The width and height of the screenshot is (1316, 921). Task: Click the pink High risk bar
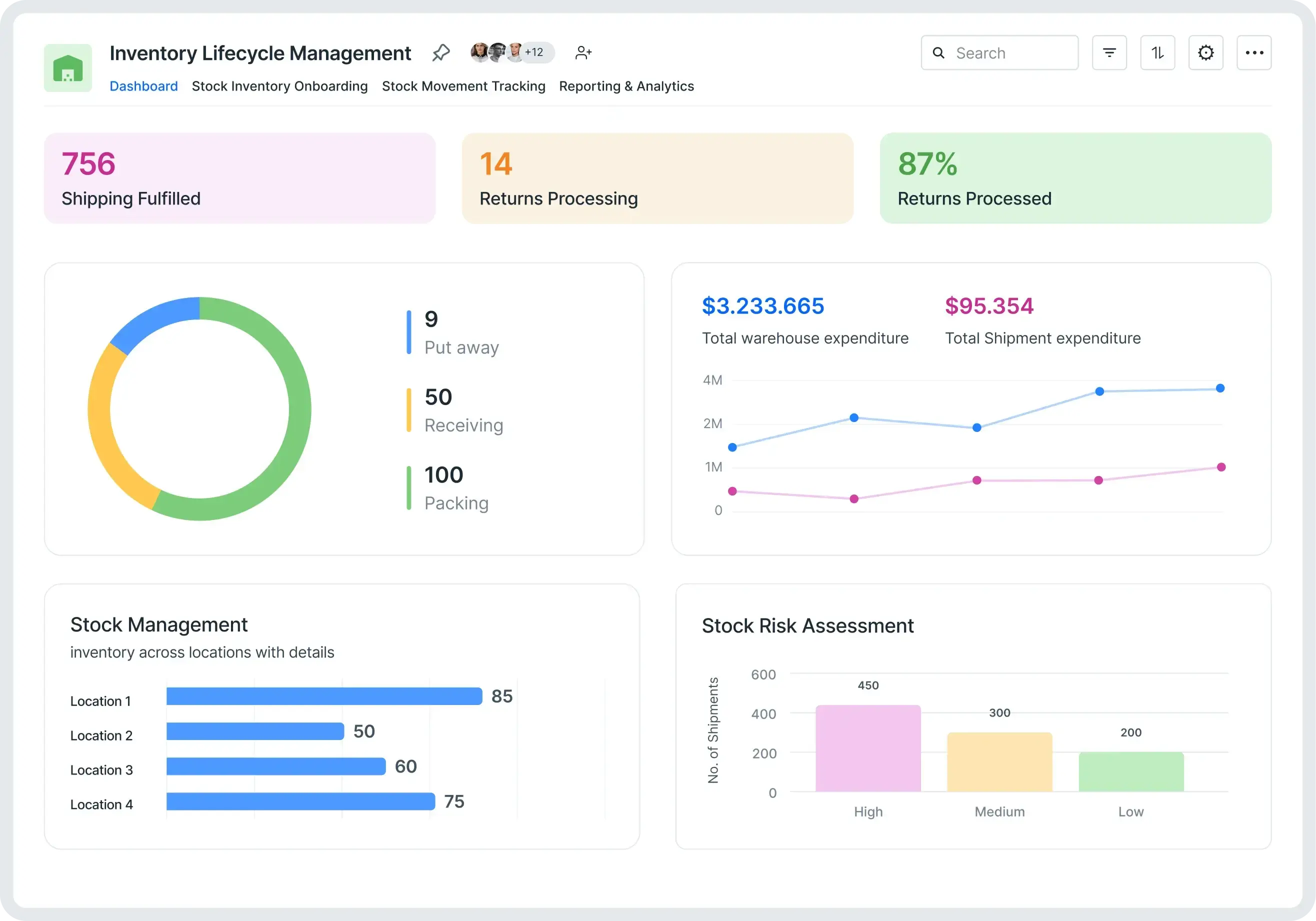[868, 747]
